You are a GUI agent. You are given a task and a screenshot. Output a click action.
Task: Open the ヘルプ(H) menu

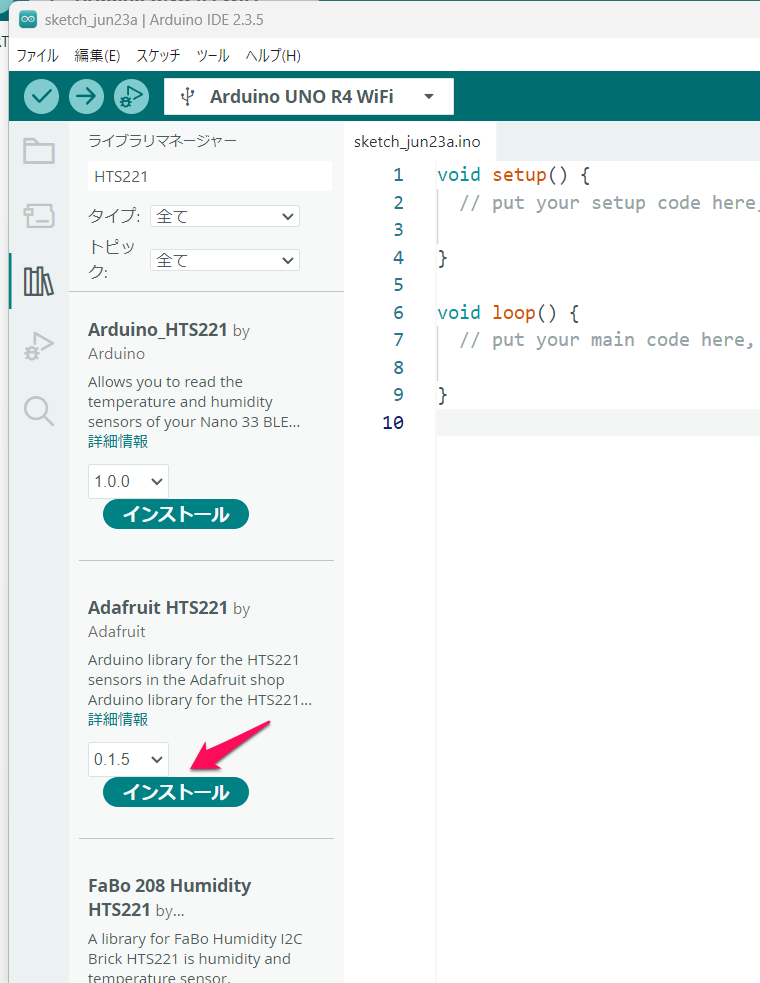(273, 56)
